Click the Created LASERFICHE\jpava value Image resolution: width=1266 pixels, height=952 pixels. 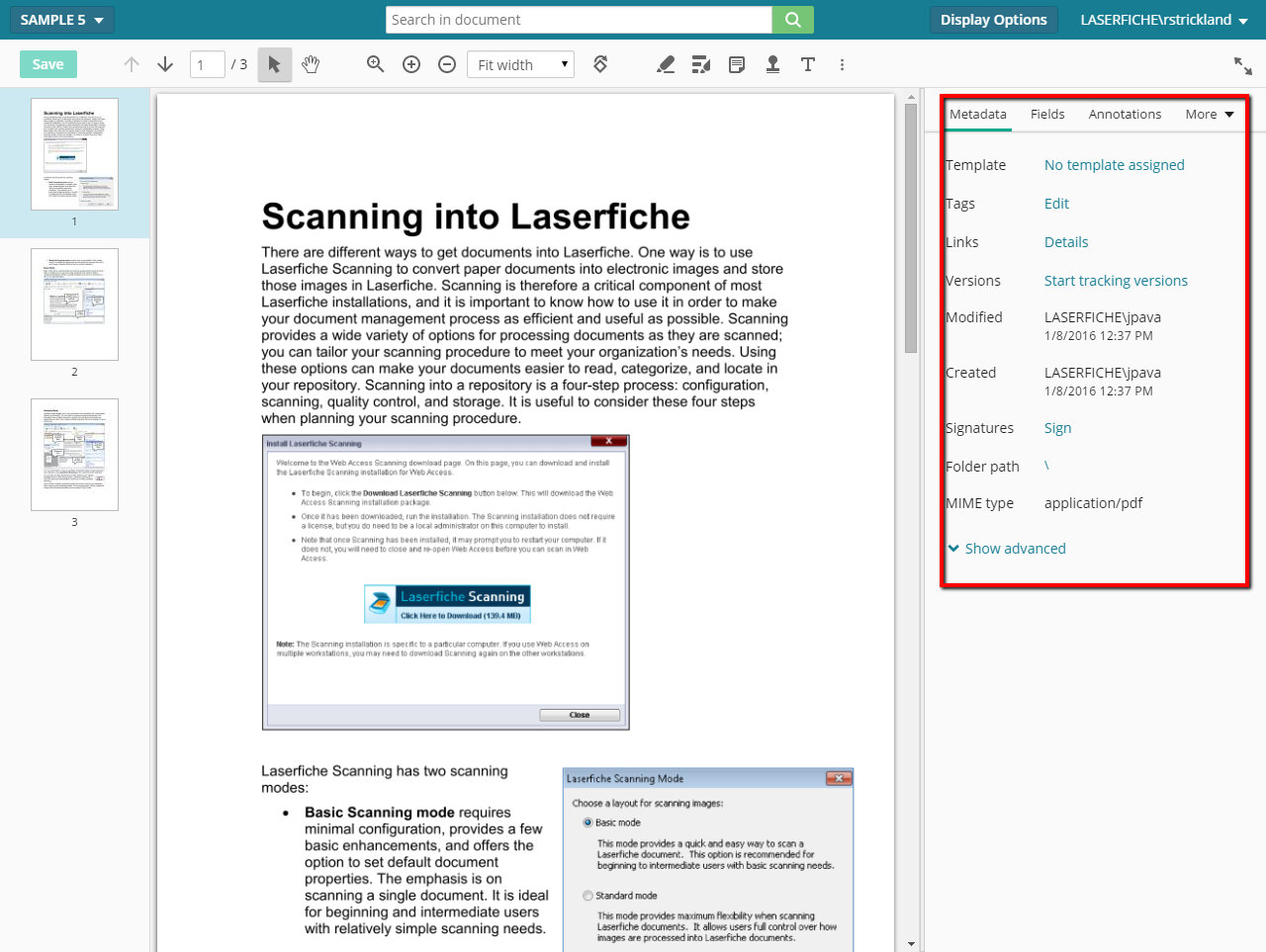[1103, 373]
